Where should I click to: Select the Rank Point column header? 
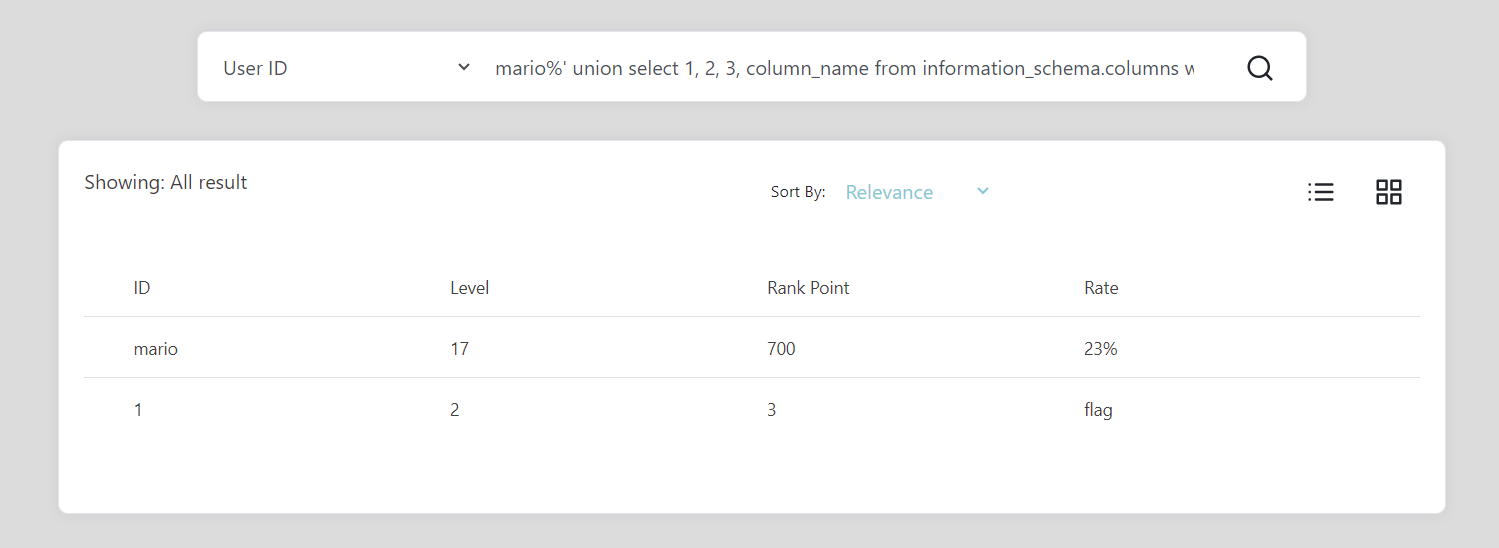point(808,288)
